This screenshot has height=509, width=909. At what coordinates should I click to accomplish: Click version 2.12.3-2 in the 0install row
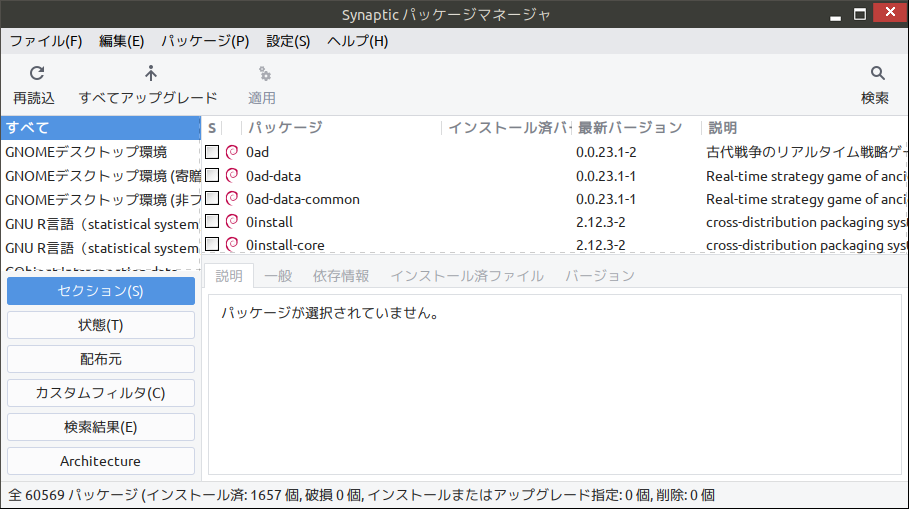click(601, 222)
